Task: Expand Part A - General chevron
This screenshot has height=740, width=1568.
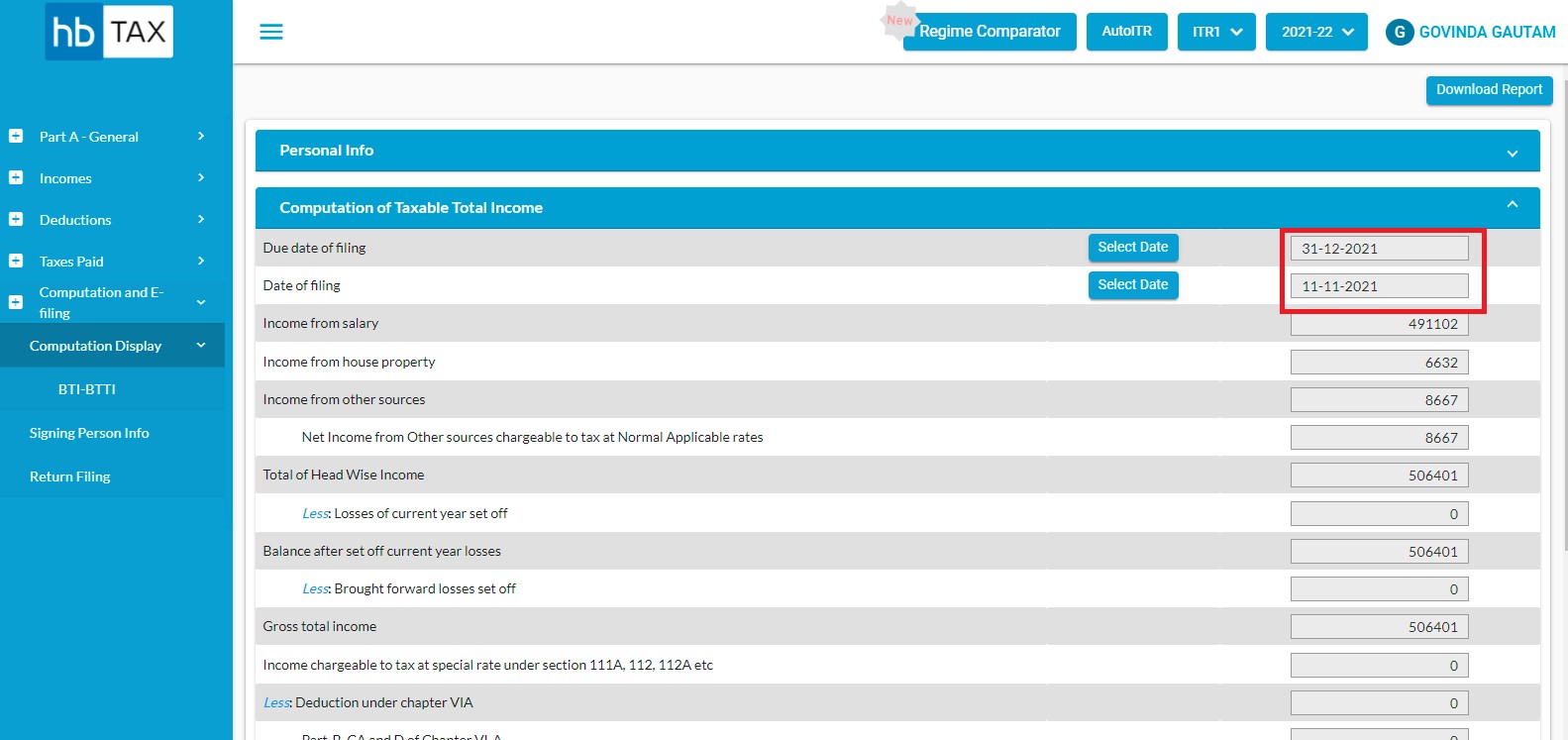Action: [201, 136]
